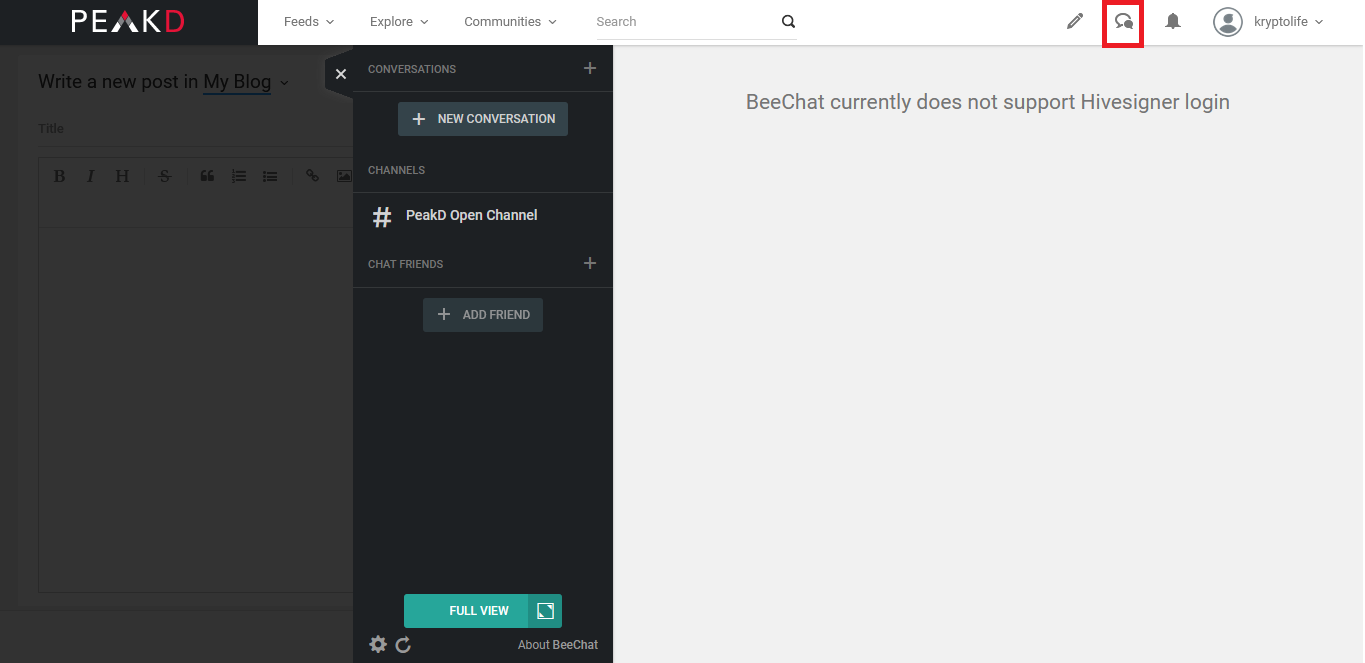Open the Communities dropdown
The height and width of the screenshot is (663, 1365).
coord(510,21)
